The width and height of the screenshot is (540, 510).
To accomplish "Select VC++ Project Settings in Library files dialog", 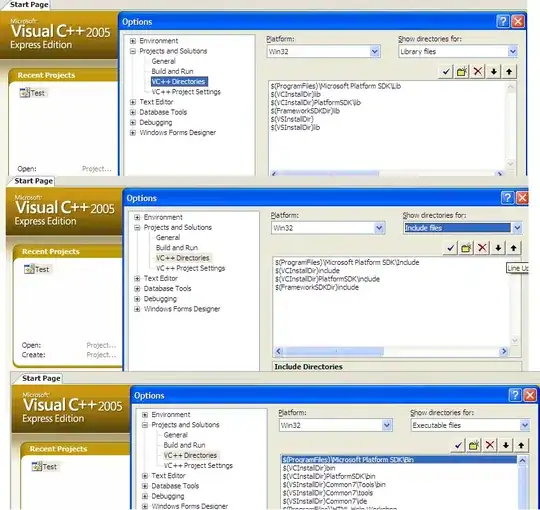I will (186, 92).
